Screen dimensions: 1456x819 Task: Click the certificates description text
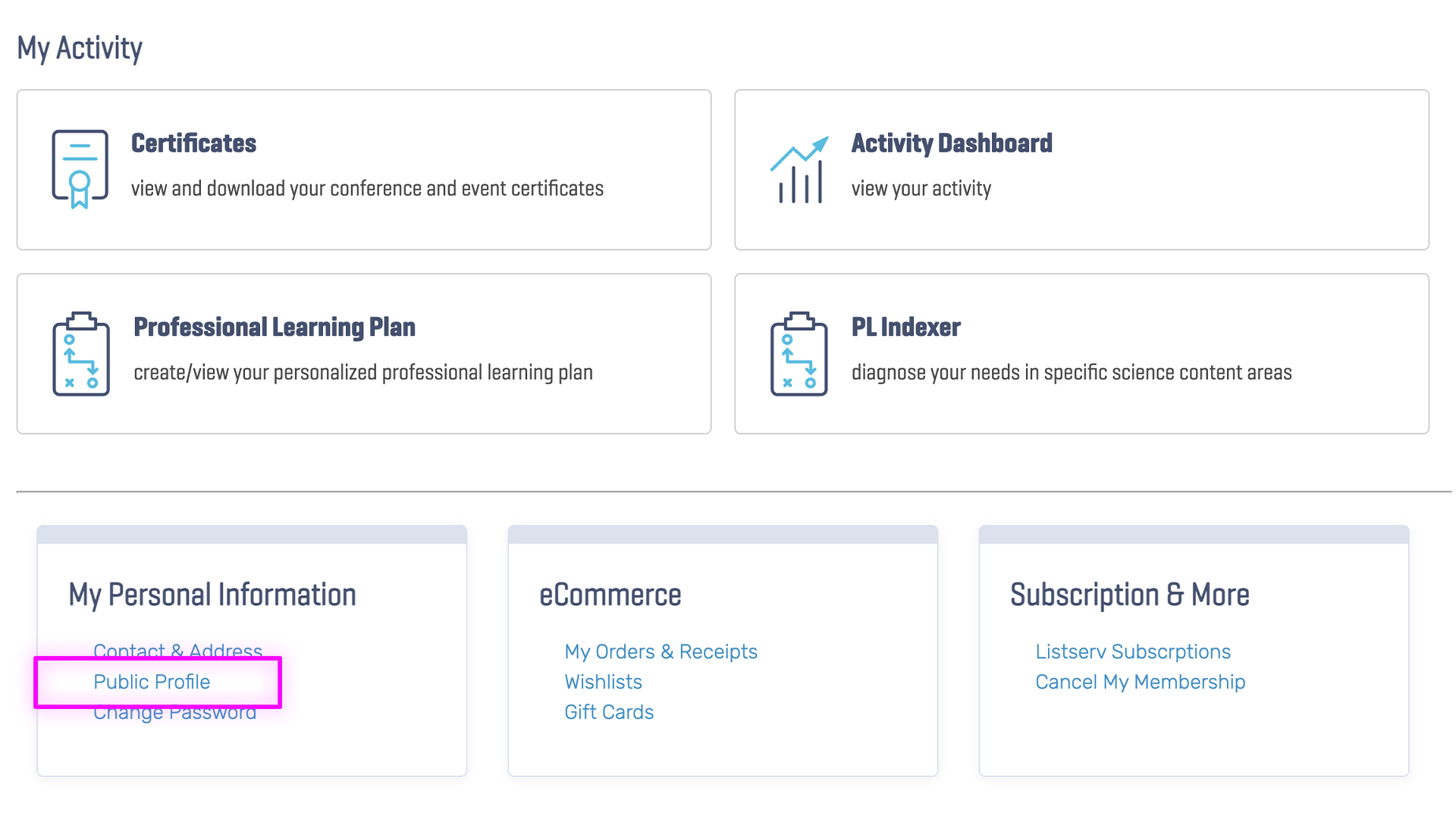(x=367, y=188)
